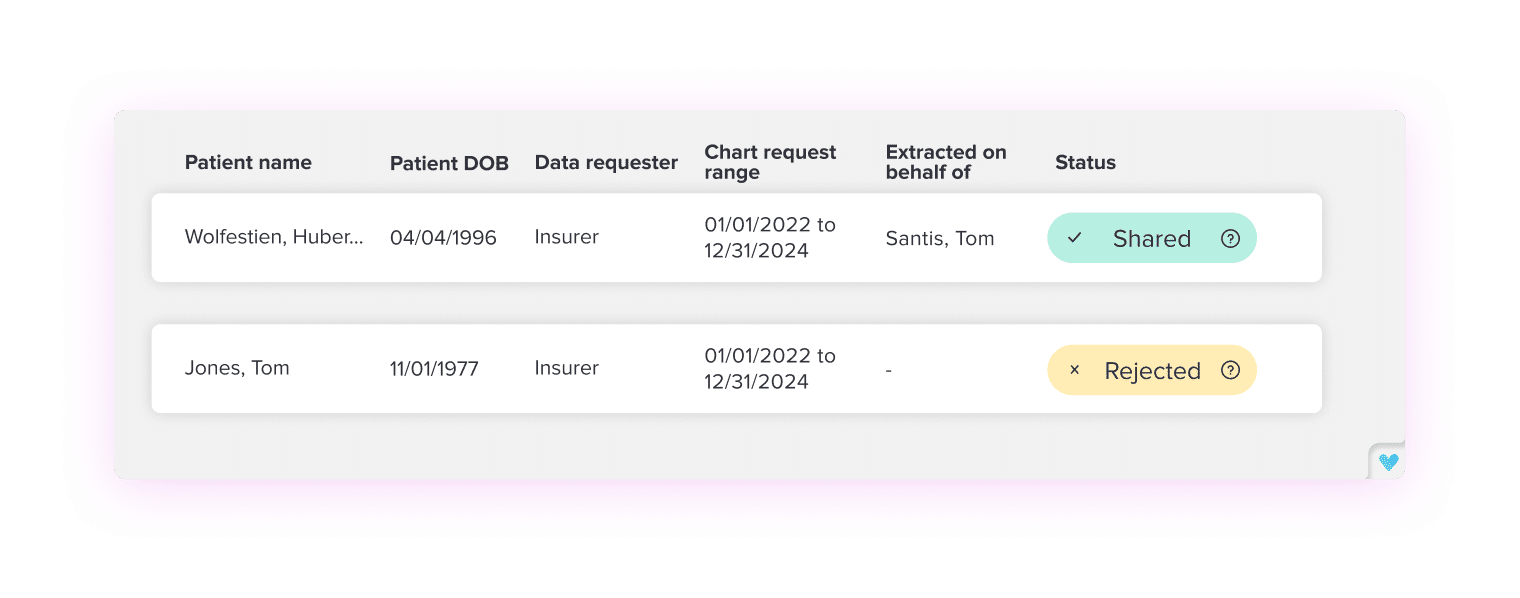
Task: Click Insurer in the Wolfestien row
Action: pos(566,237)
